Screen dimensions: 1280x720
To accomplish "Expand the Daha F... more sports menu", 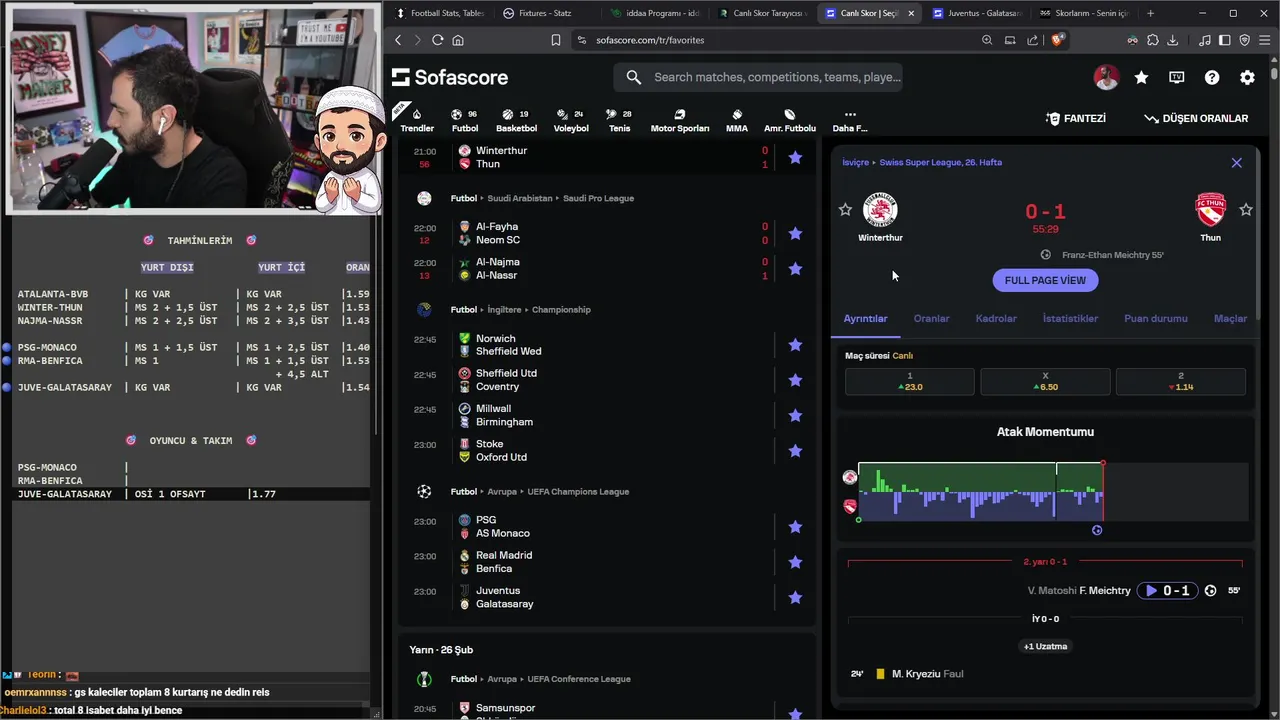I will (850, 120).
